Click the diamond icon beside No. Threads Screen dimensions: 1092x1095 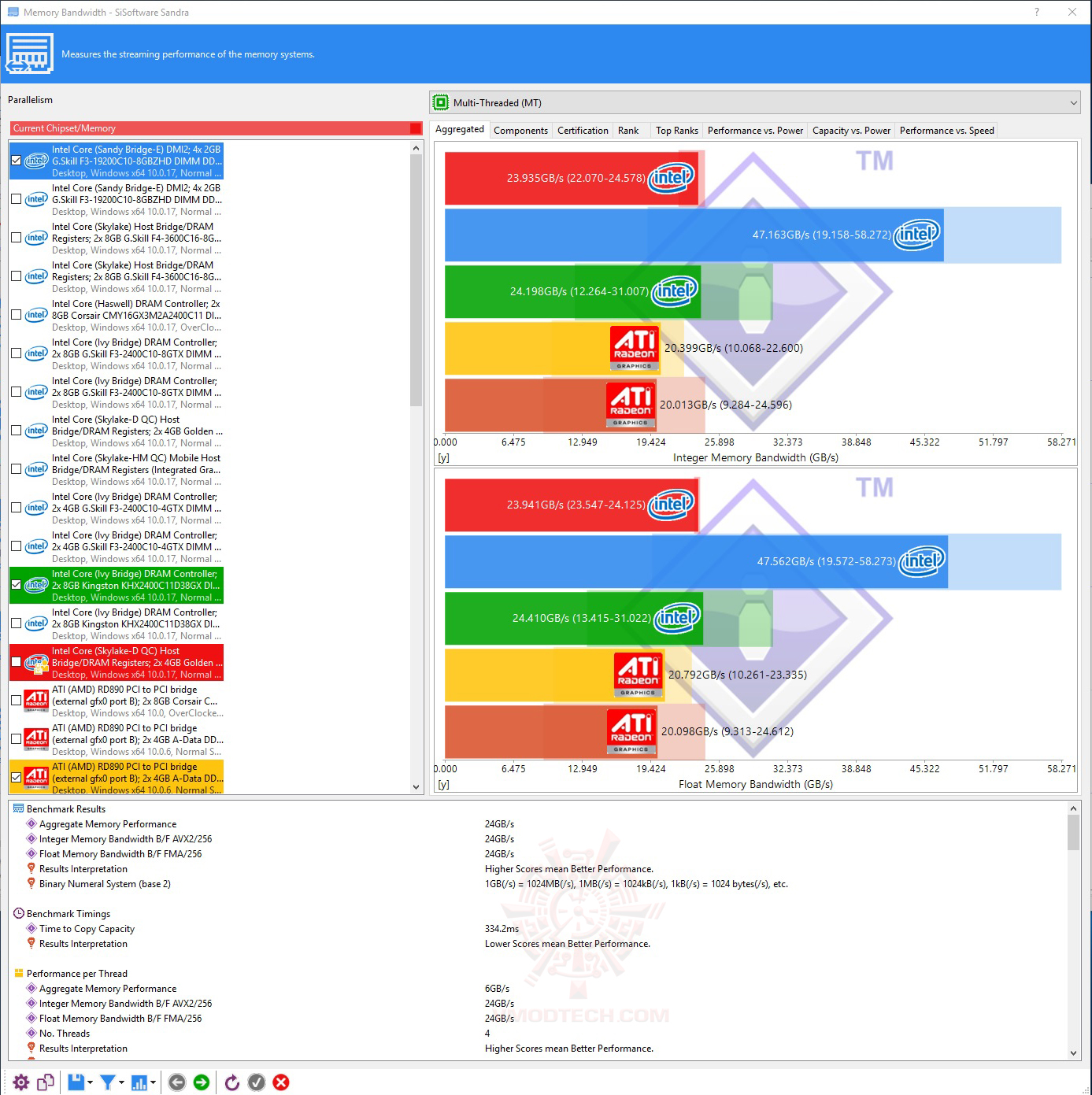click(31, 1033)
